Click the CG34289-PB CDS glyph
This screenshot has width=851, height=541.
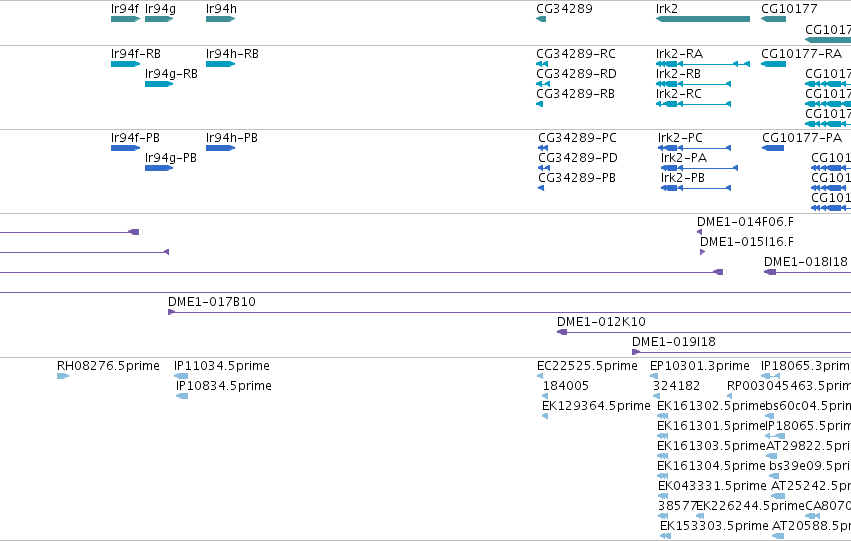[541, 188]
